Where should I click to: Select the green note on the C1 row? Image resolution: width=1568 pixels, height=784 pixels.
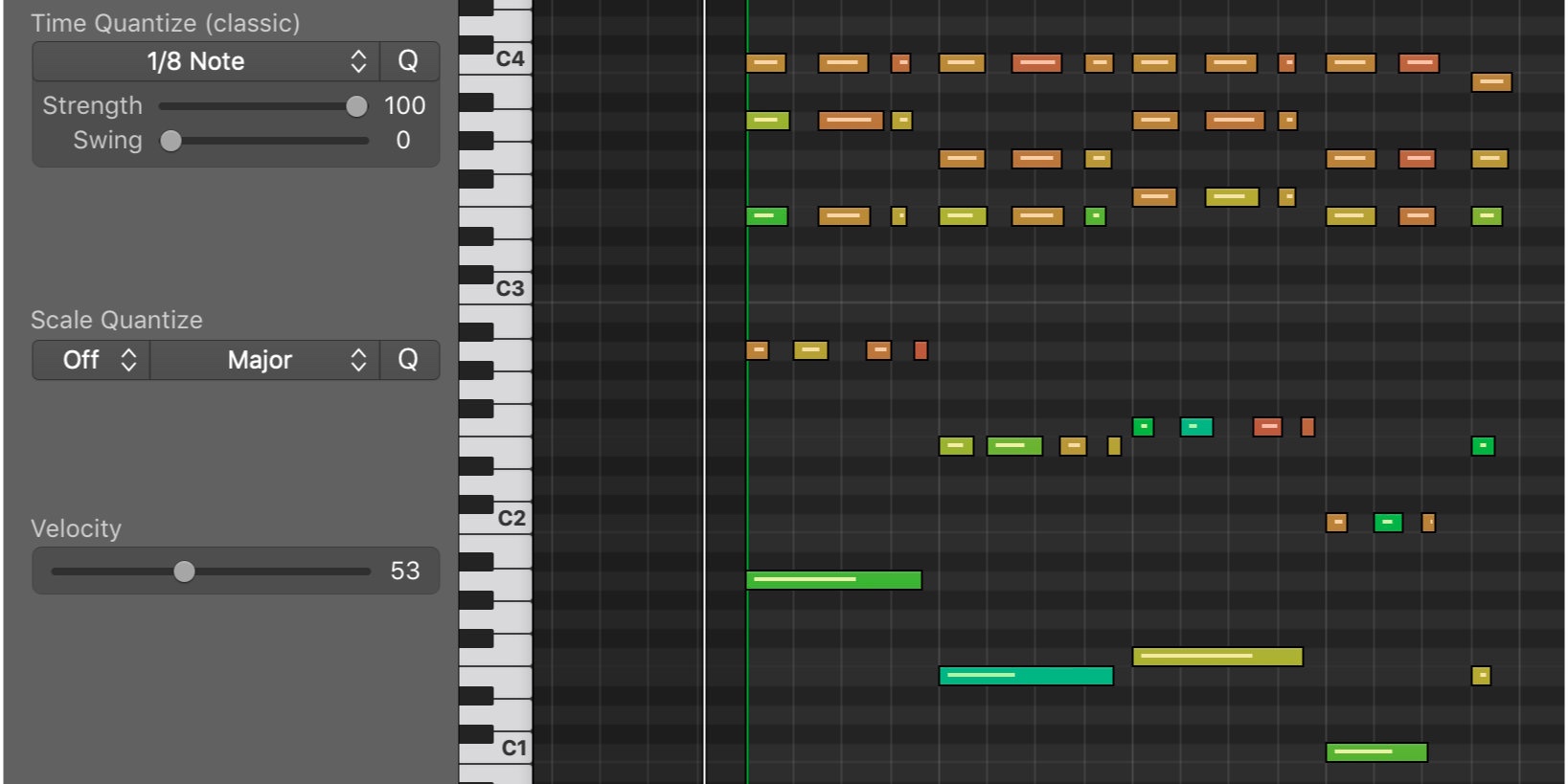(1375, 752)
